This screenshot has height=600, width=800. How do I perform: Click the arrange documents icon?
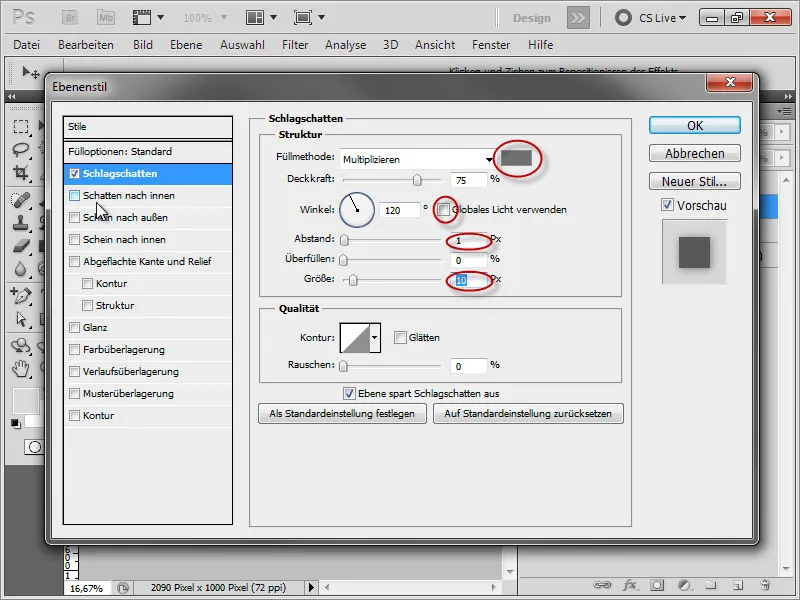[x=255, y=18]
